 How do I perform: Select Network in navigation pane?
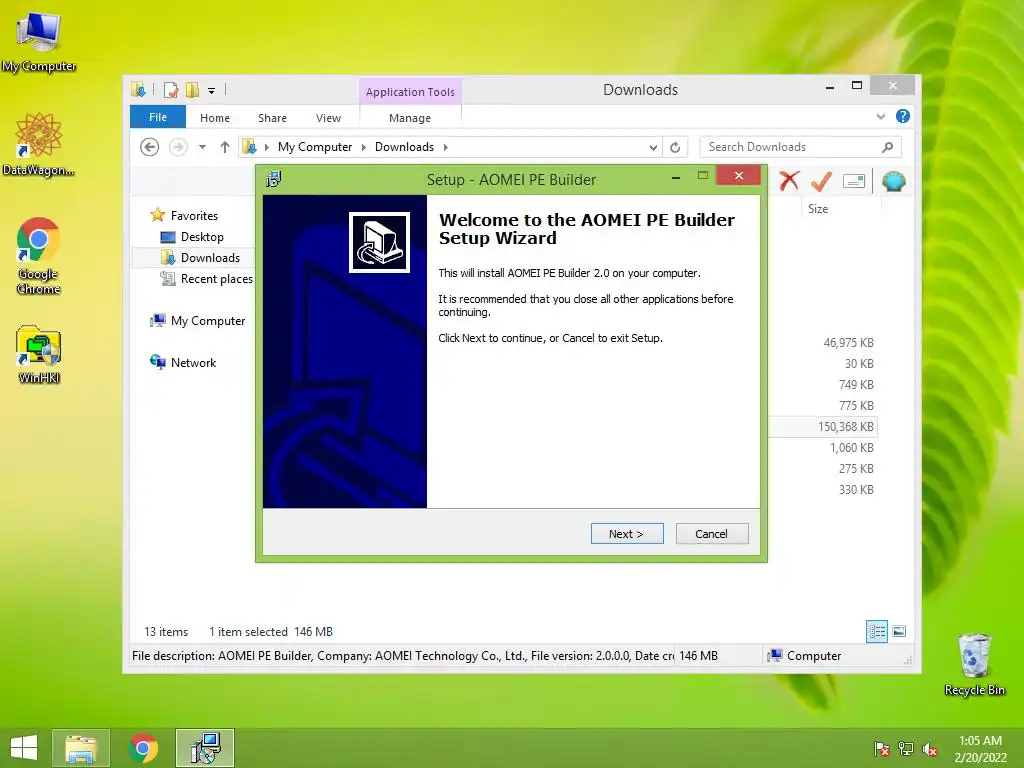pyautogui.click(x=193, y=362)
